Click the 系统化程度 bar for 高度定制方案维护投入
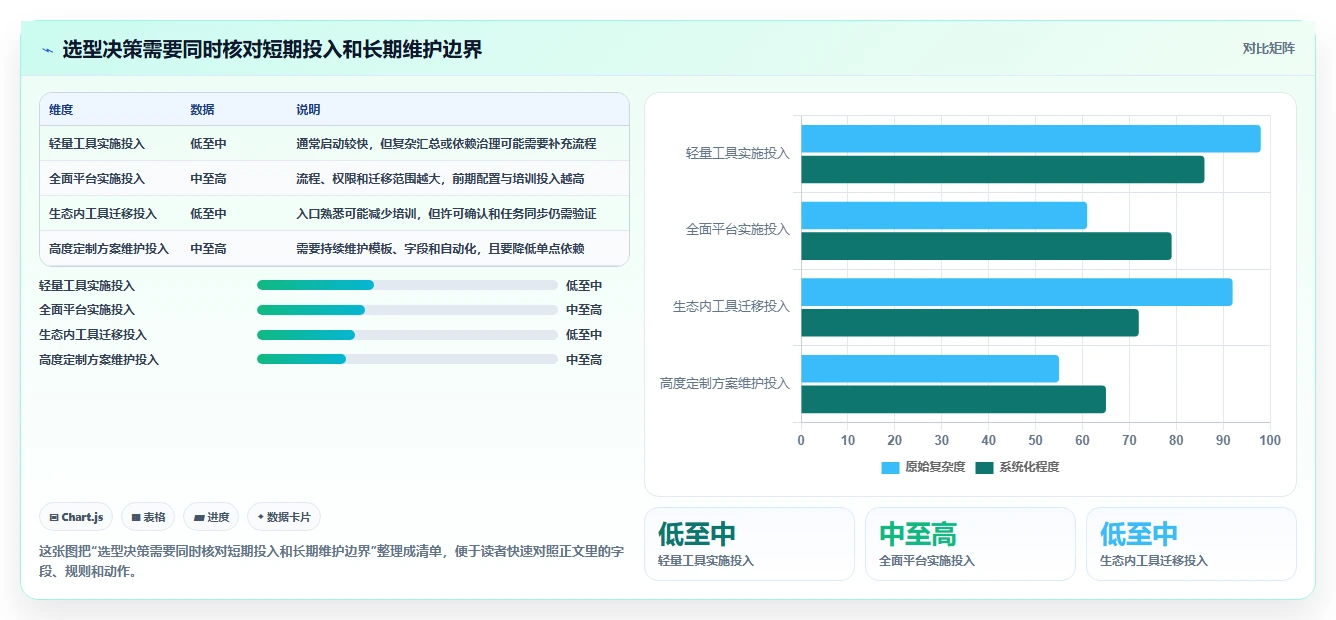 pos(953,400)
